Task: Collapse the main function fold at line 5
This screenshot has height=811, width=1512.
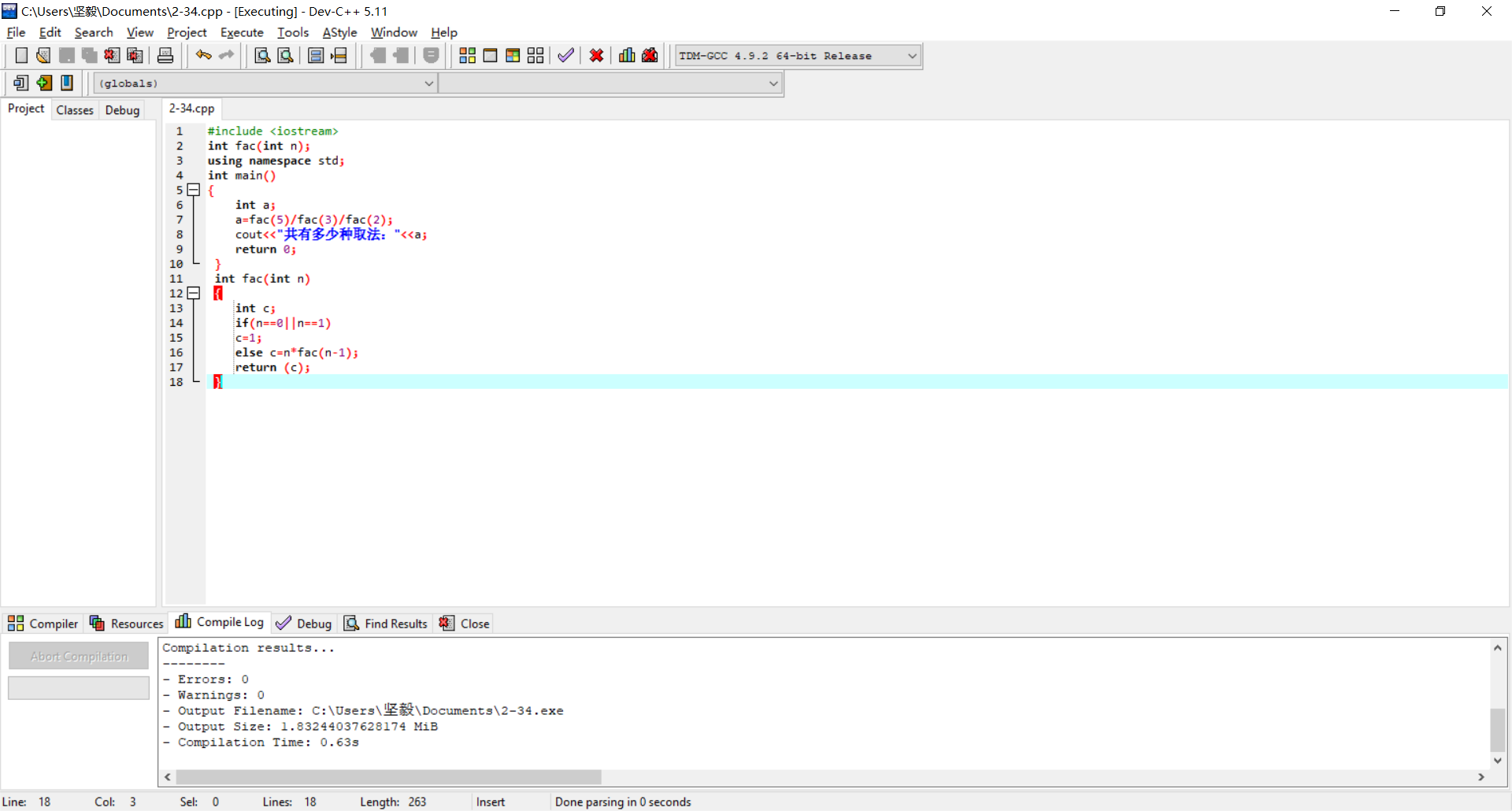Action: pos(194,190)
